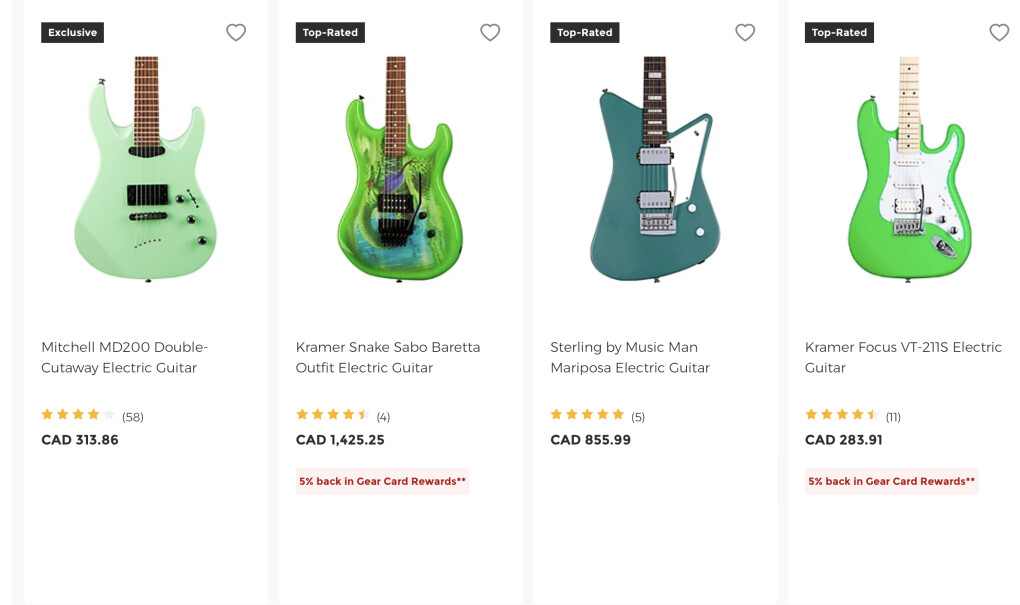Image resolution: width=1020 pixels, height=605 pixels.
Task: Open the 58 reviews count for Mitchell
Action: pos(133,417)
